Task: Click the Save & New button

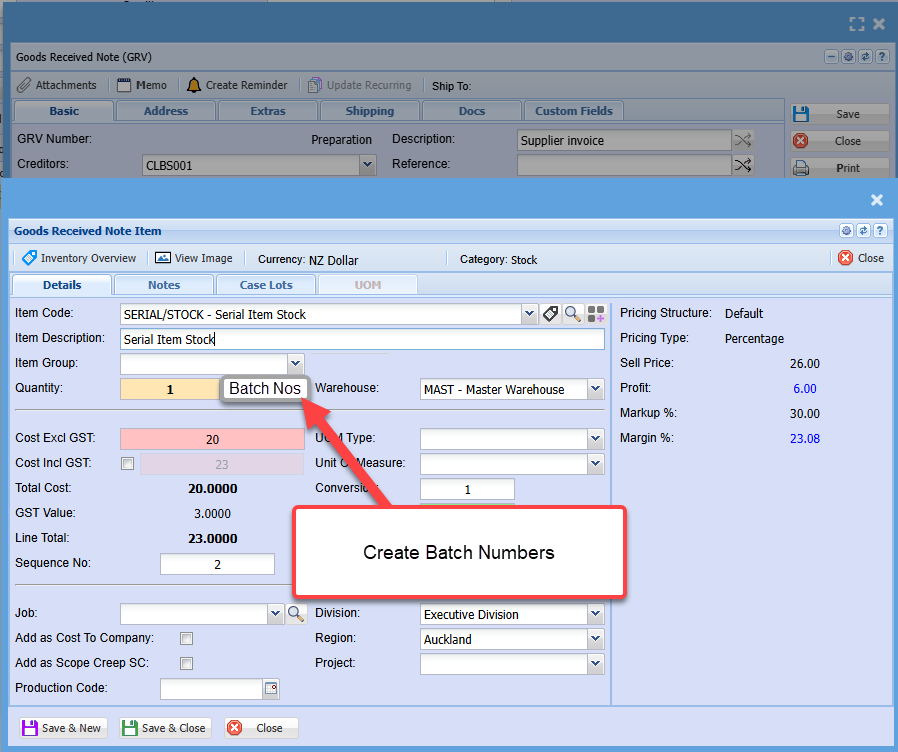Action: [x=62, y=728]
